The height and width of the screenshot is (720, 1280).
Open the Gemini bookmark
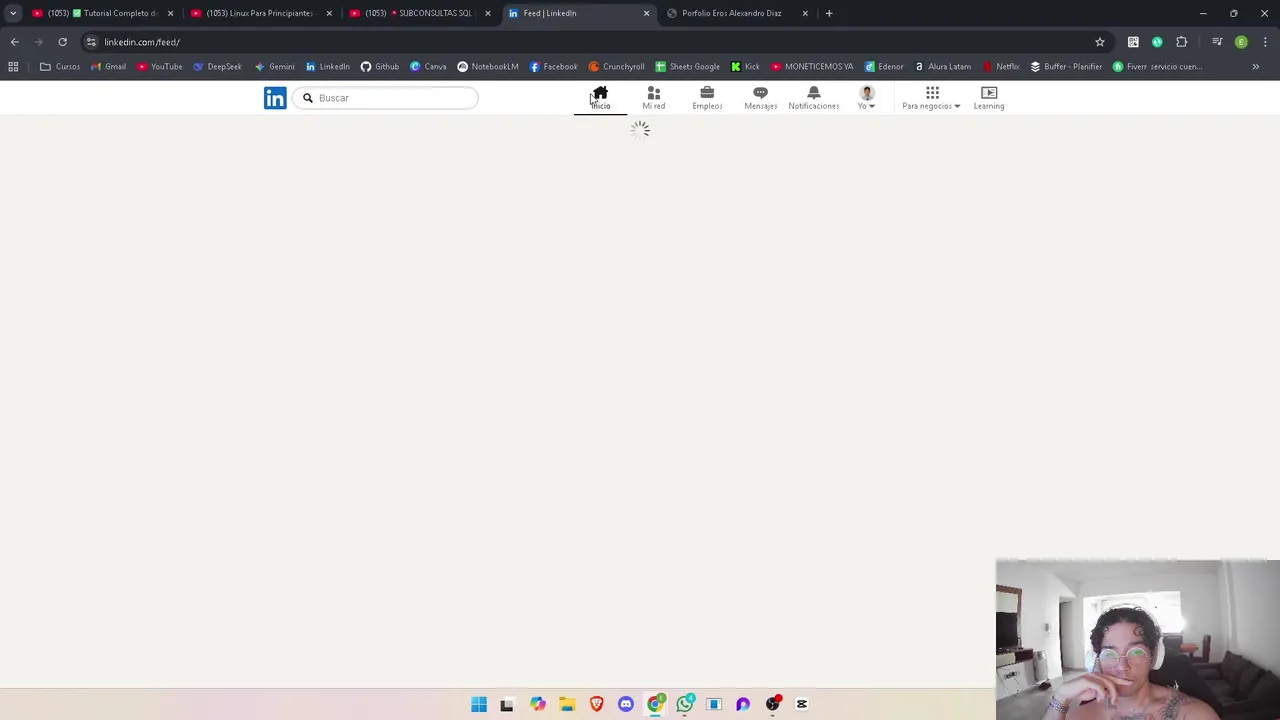click(274, 67)
